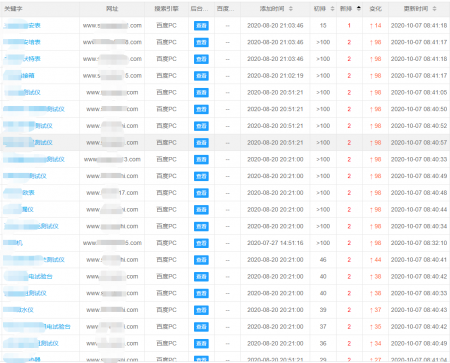The height and width of the screenshot is (363, 450).
Task: Click the 搜索引擎 column header
Action: coord(166,9)
